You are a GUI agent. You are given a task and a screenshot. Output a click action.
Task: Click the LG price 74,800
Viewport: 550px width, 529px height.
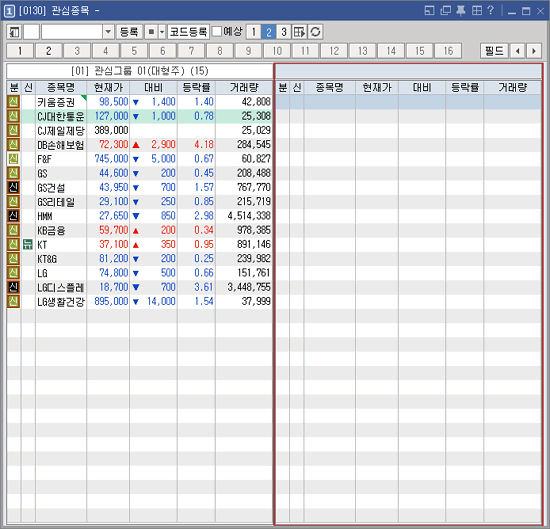tap(113, 273)
